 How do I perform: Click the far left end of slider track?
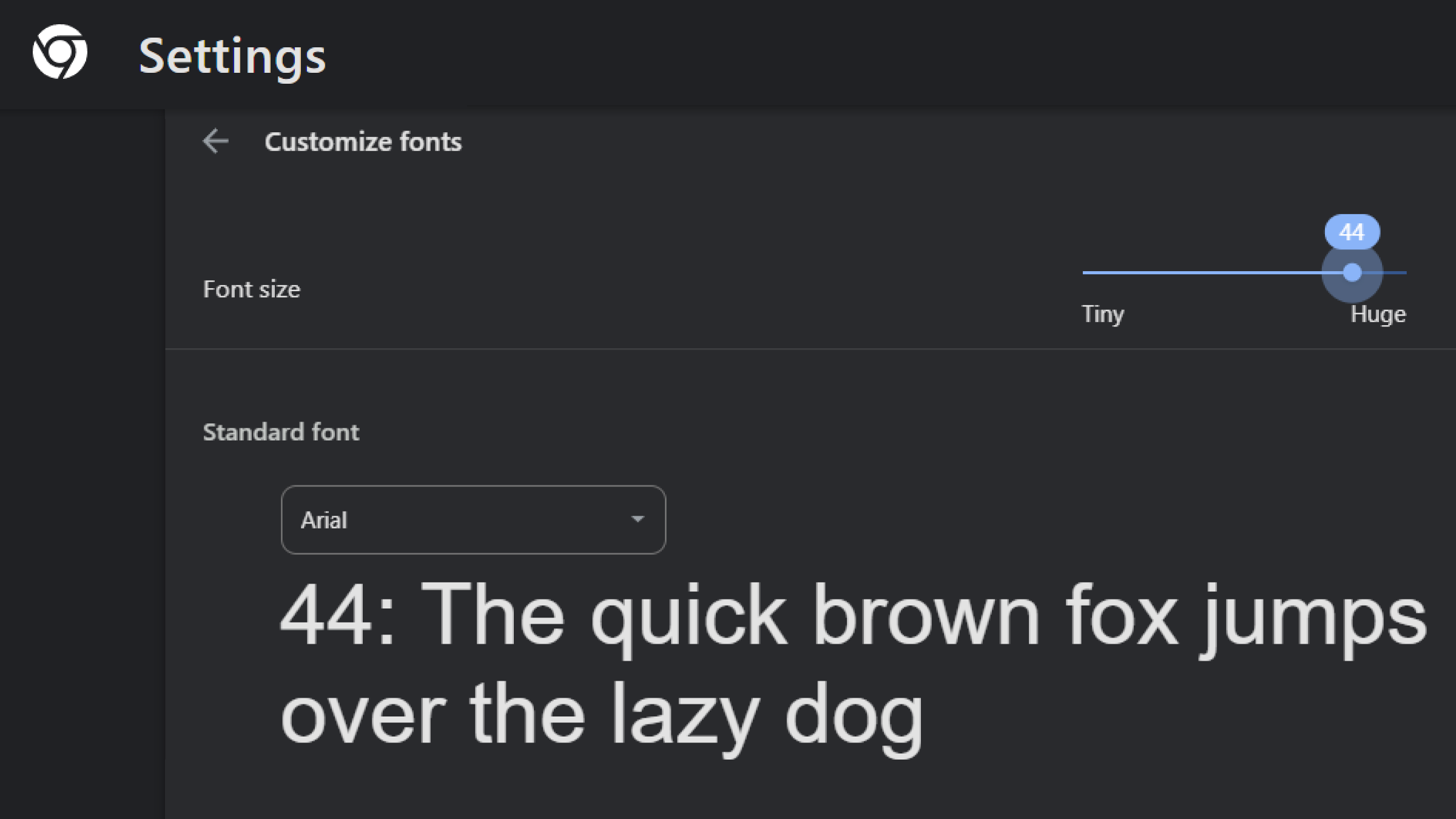pos(1086,272)
